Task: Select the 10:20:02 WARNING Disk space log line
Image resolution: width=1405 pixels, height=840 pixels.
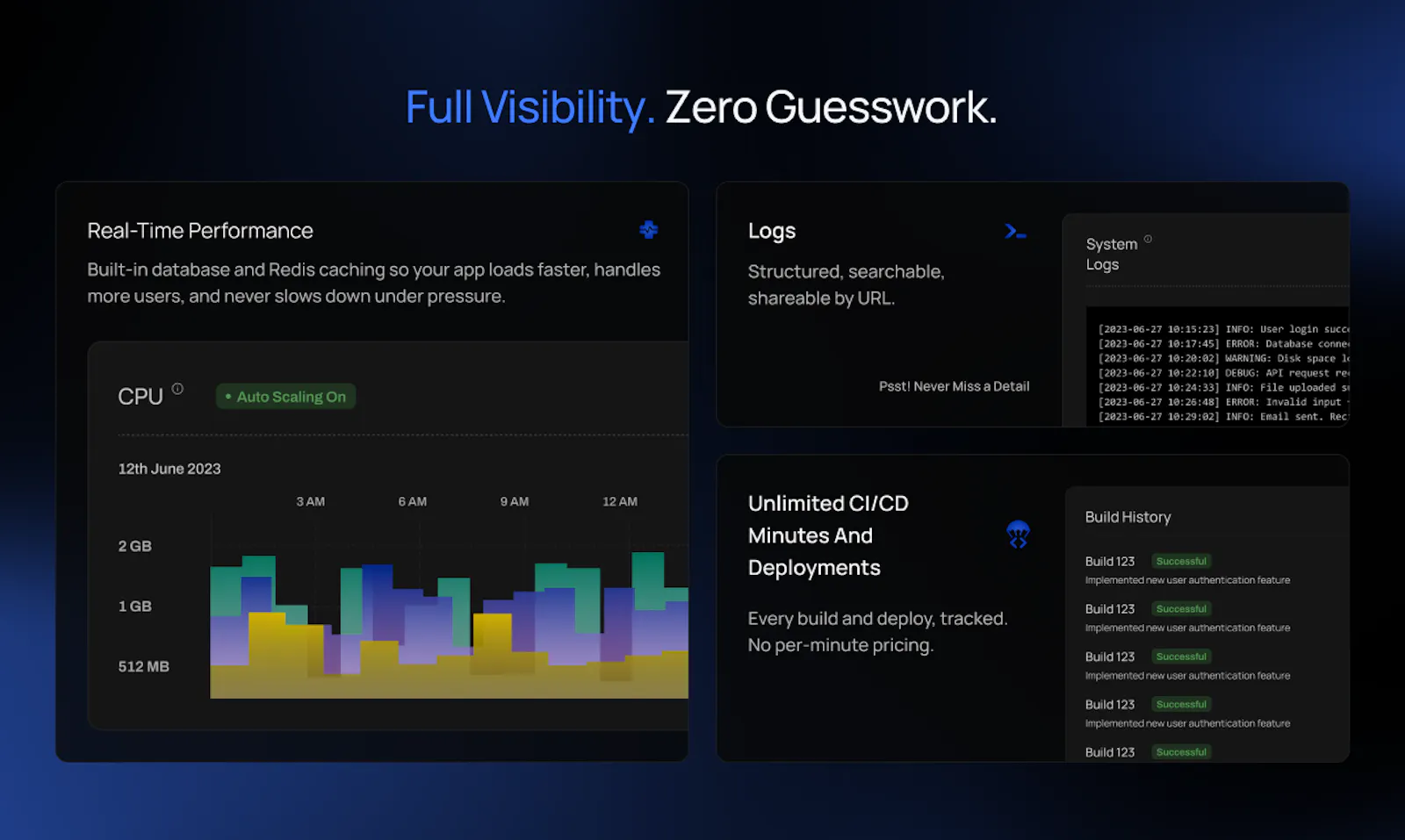Action: point(1223,358)
